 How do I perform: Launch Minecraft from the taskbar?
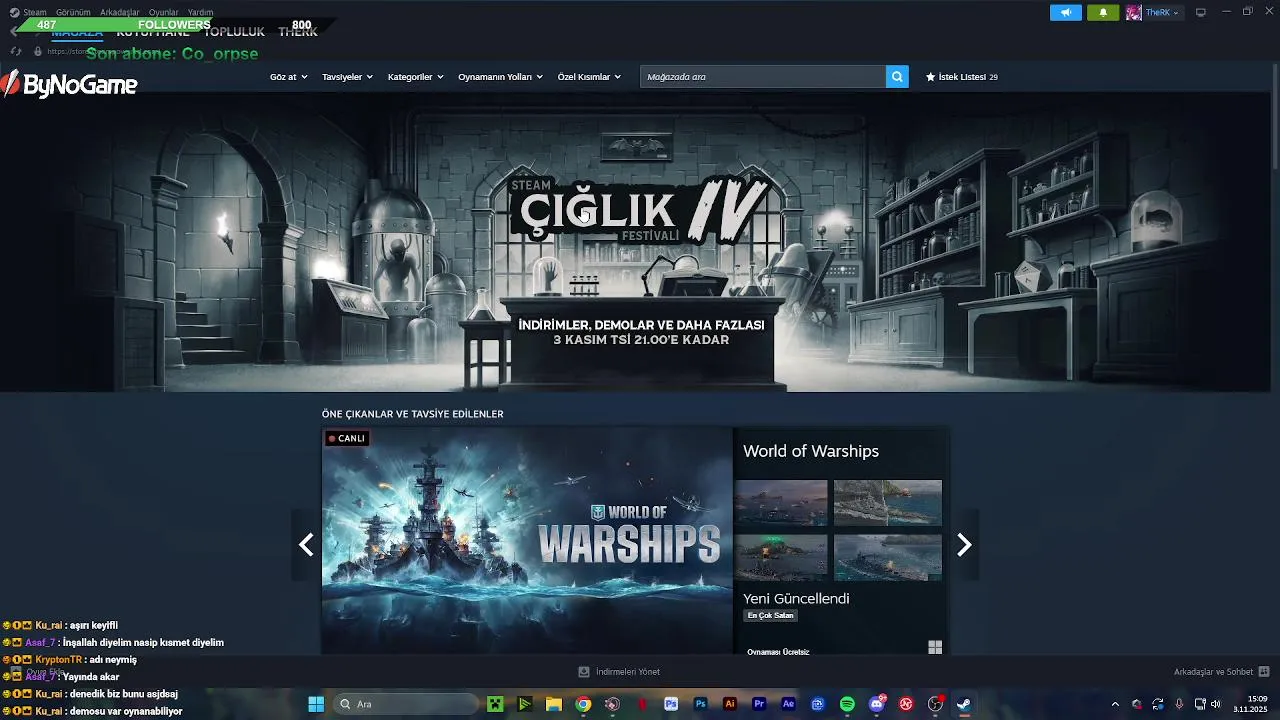(495, 704)
